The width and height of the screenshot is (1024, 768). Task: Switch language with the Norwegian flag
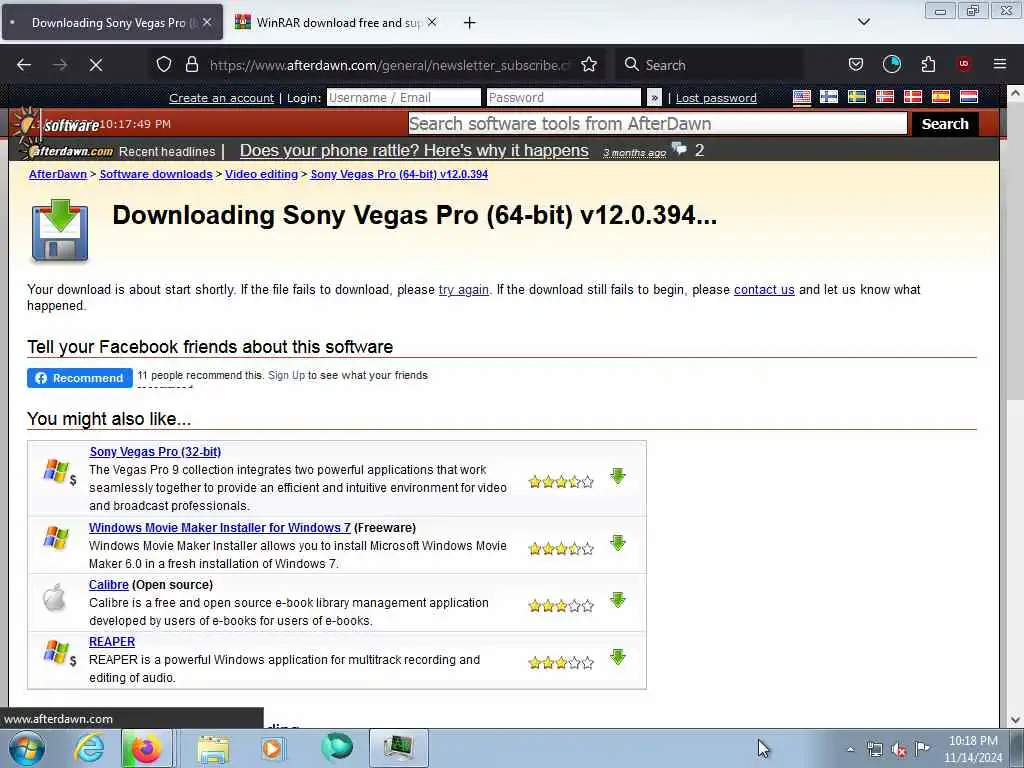[885, 97]
